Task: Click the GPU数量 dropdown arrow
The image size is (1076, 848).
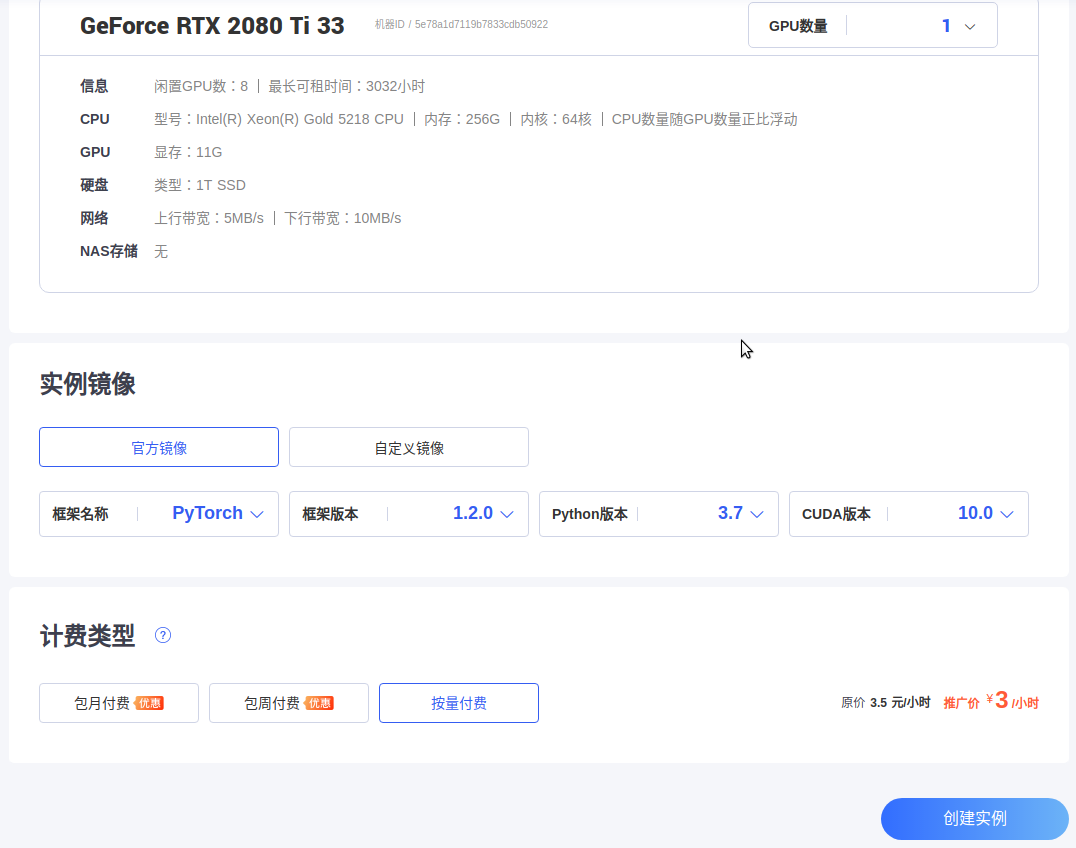Action: click(x=968, y=25)
